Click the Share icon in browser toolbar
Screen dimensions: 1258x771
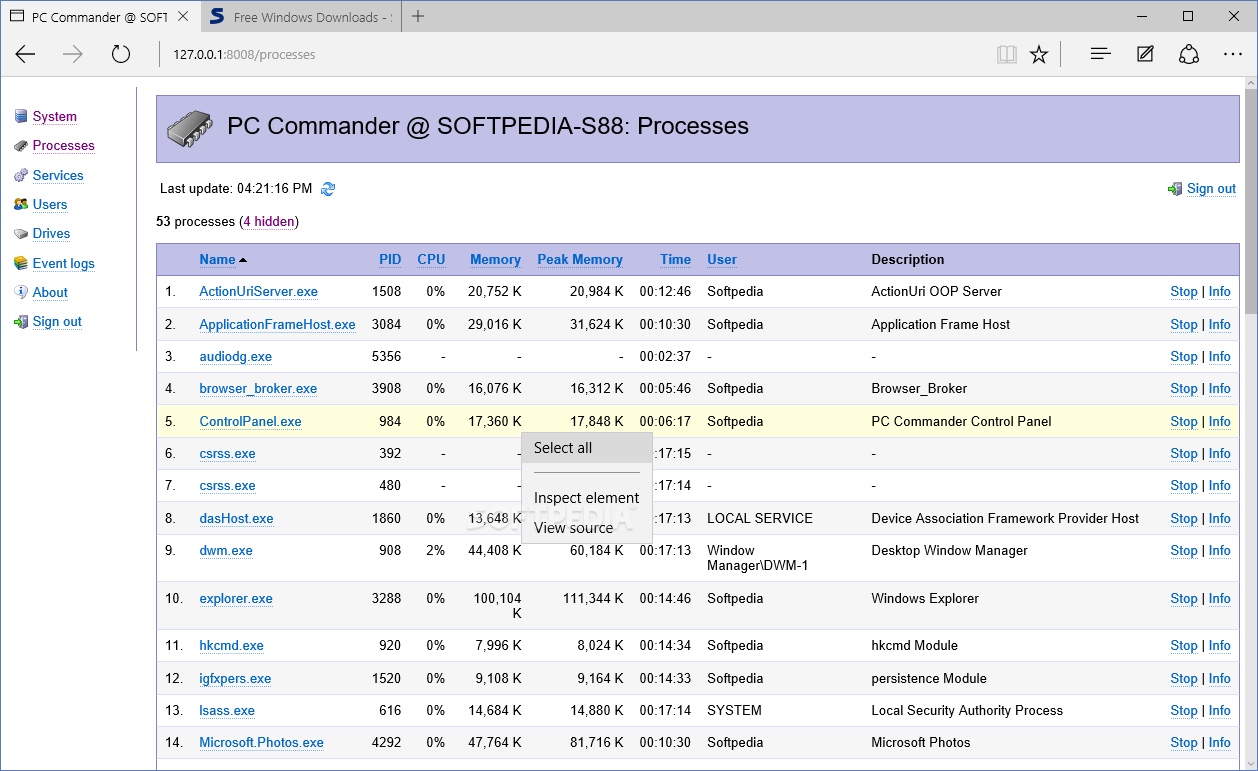(1189, 54)
